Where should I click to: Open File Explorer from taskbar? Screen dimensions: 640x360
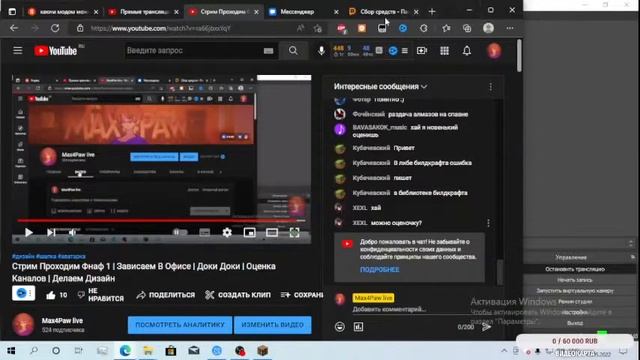148,351
